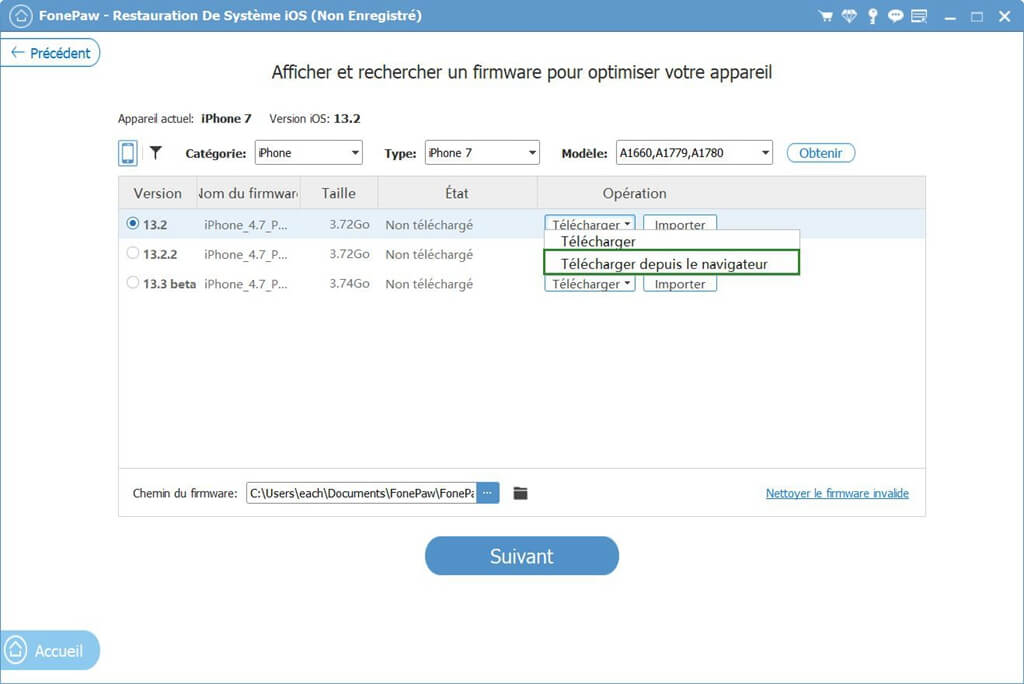Viewport: 1024px width, 684px height.
Task: Go back with the Précédent button
Action: [x=51, y=53]
